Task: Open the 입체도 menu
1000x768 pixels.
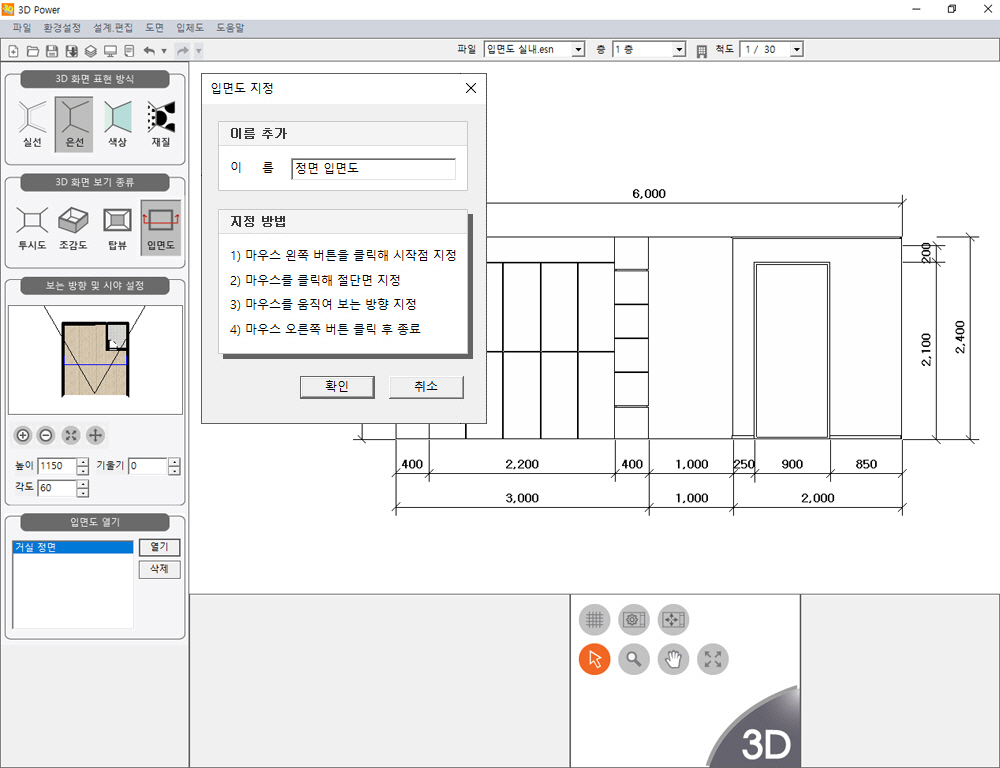Action: (188, 28)
